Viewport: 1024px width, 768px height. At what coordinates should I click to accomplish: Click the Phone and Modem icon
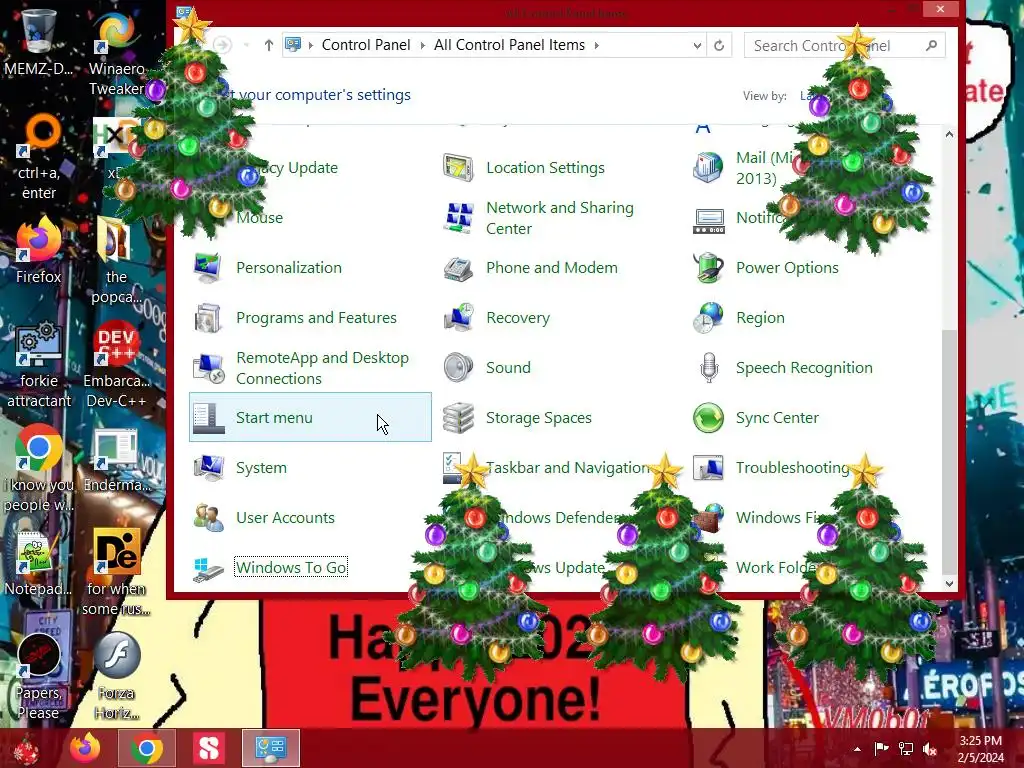click(x=458, y=268)
